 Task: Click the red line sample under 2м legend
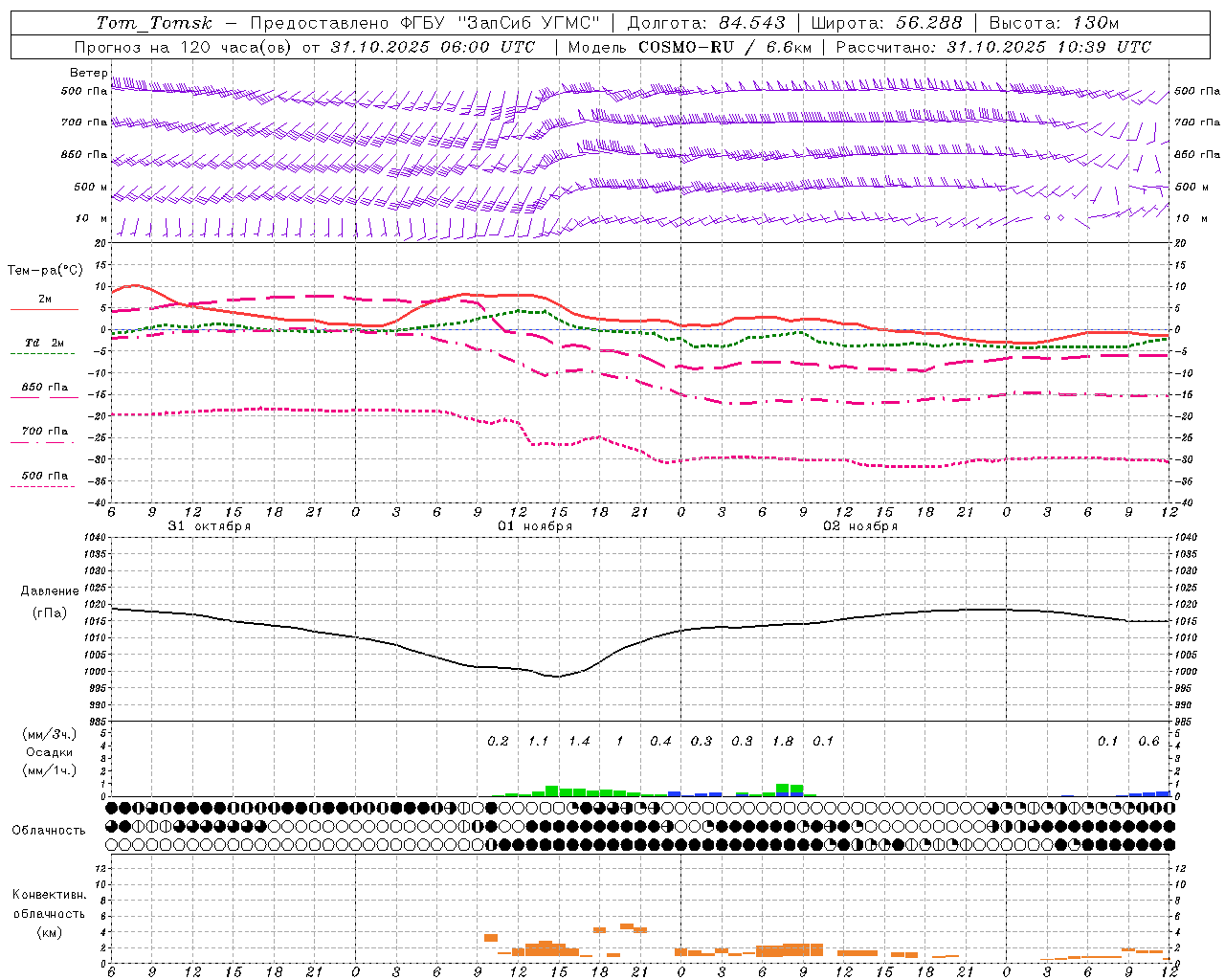pos(44,310)
